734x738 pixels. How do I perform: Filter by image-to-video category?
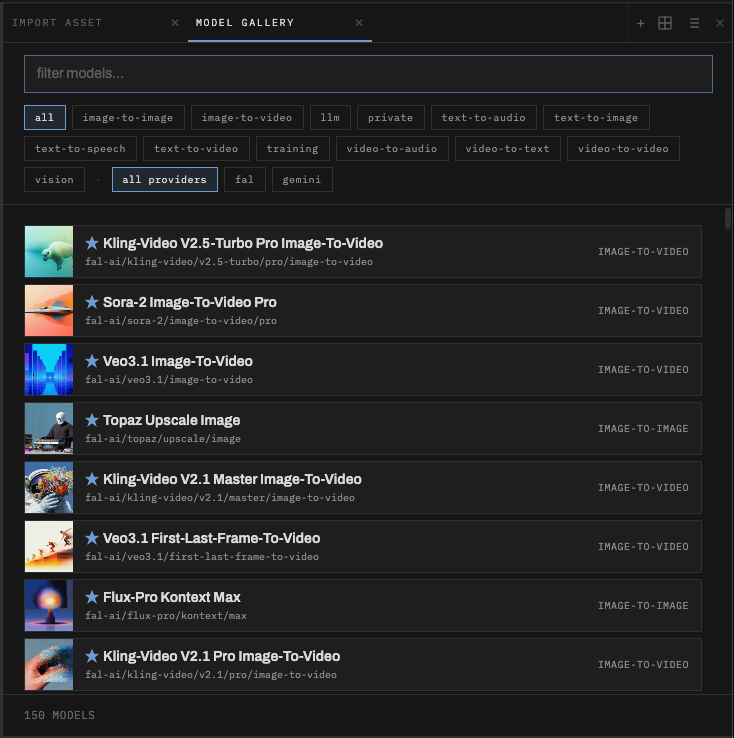click(247, 118)
